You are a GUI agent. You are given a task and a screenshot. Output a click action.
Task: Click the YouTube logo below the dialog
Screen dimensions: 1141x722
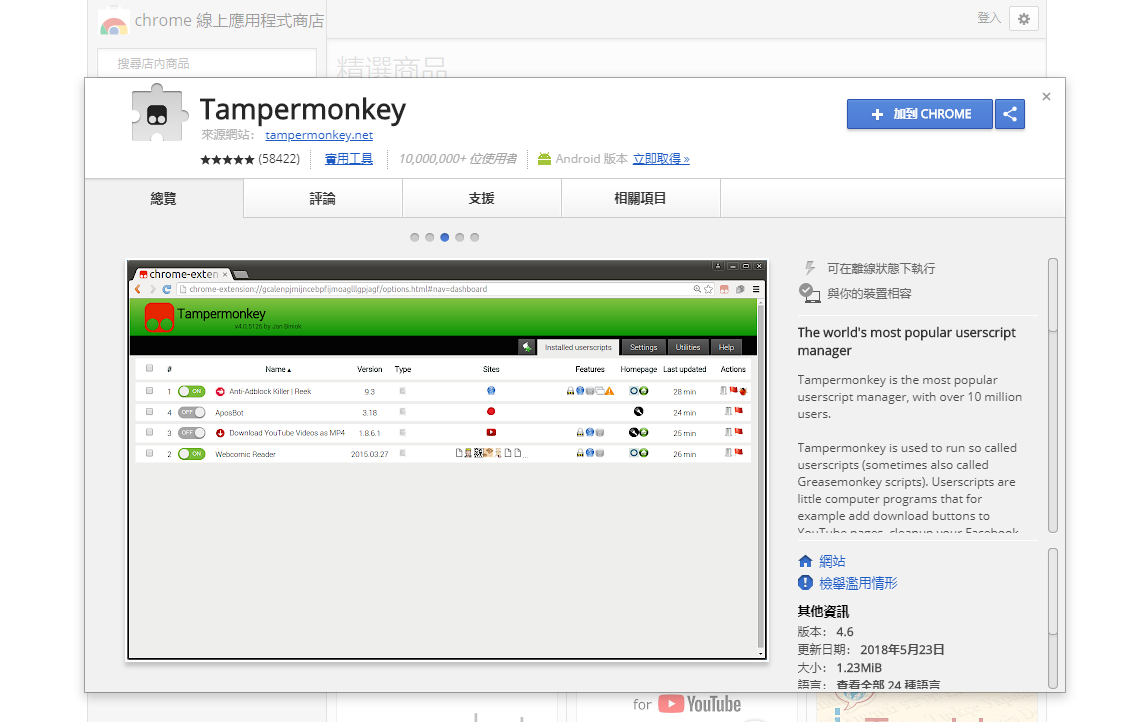click(x=699, y=705)
